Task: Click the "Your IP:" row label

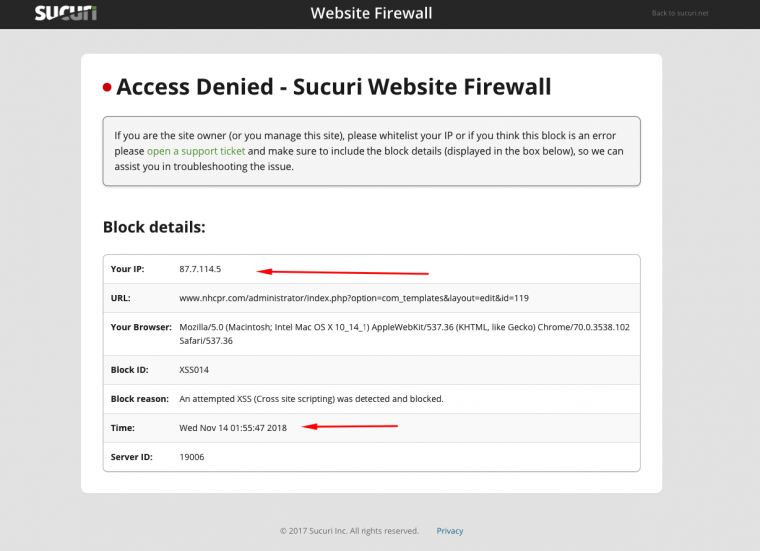Action: (127, 269)
